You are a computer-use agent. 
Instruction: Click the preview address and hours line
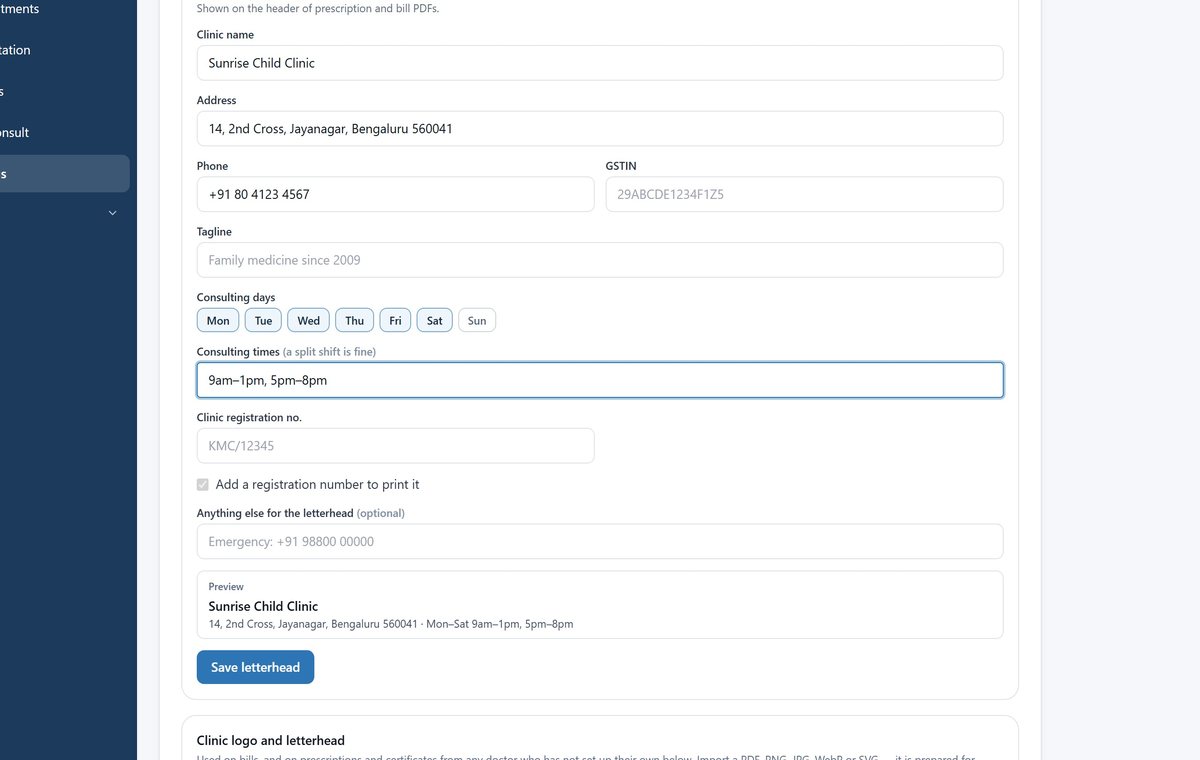point(391,624)
